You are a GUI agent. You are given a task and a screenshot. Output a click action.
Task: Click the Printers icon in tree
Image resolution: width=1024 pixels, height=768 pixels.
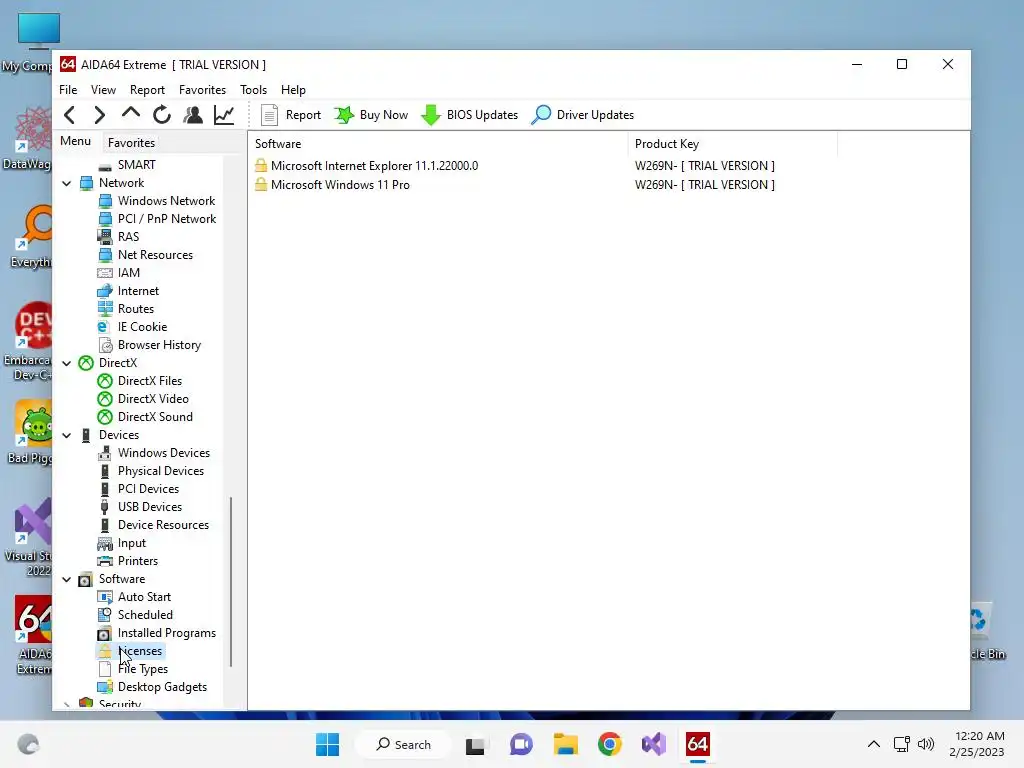(x=104, y=561)
